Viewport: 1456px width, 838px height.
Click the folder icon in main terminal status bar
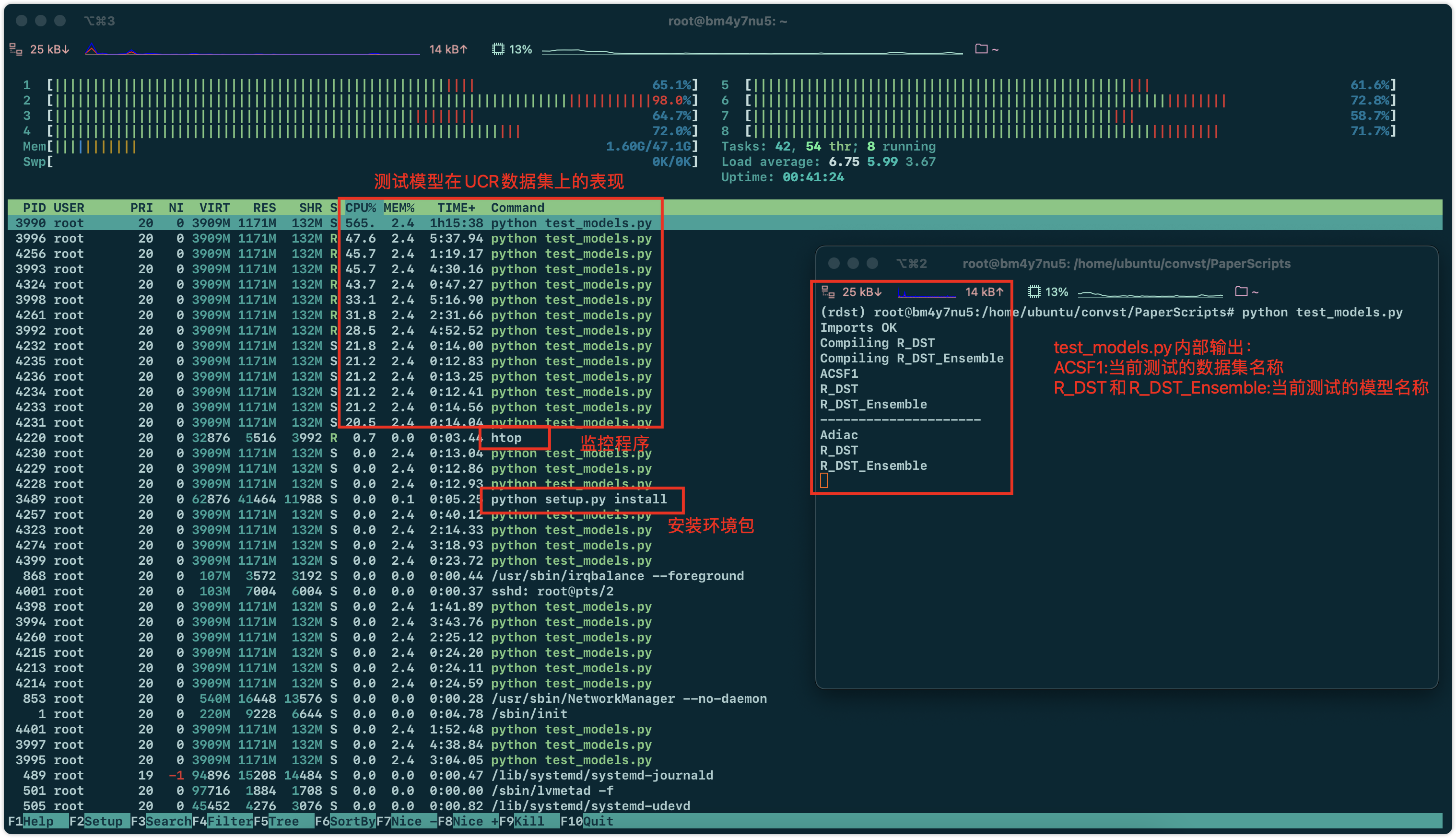click(x=982, y=49)
